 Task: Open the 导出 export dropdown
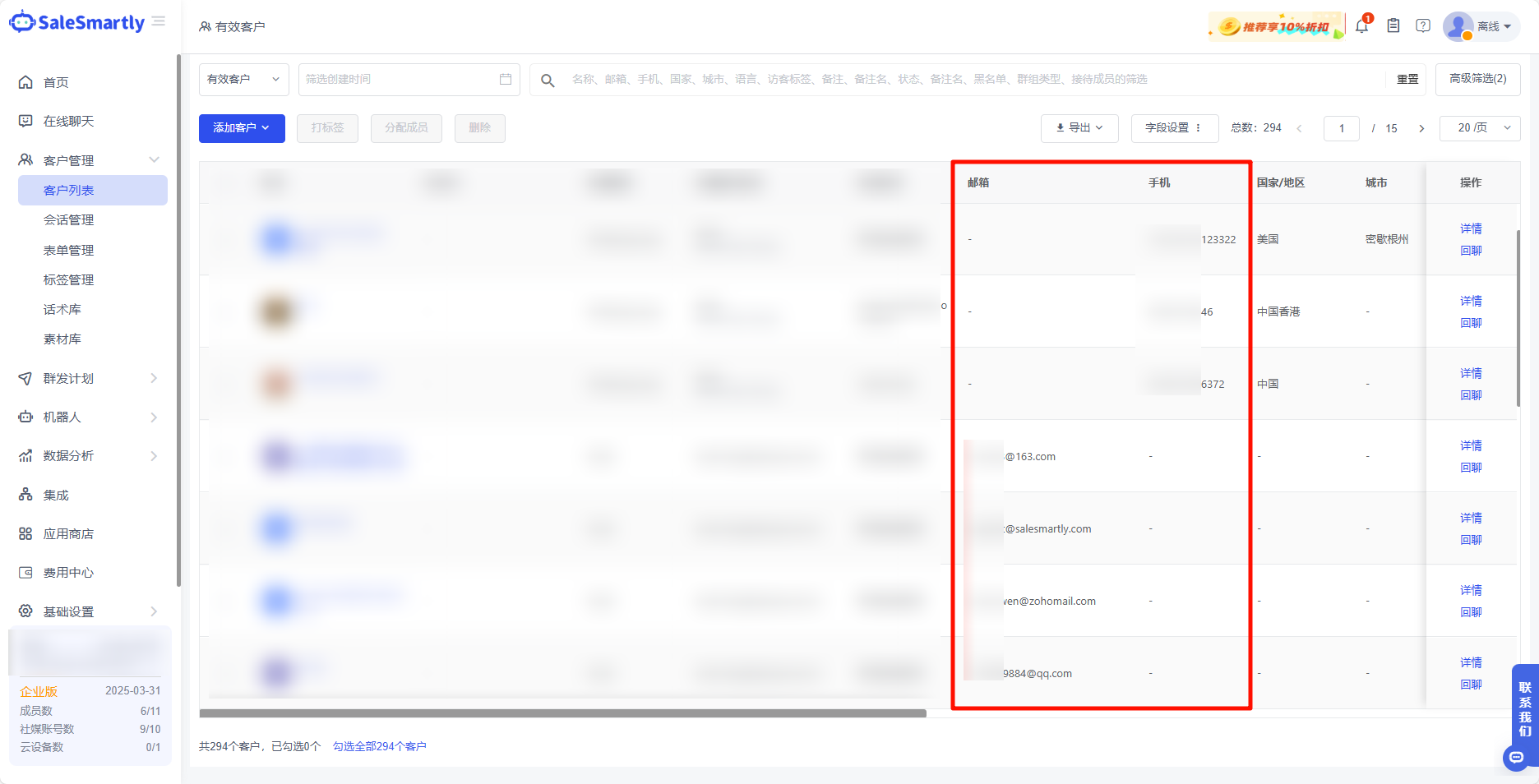point(1079,128)
